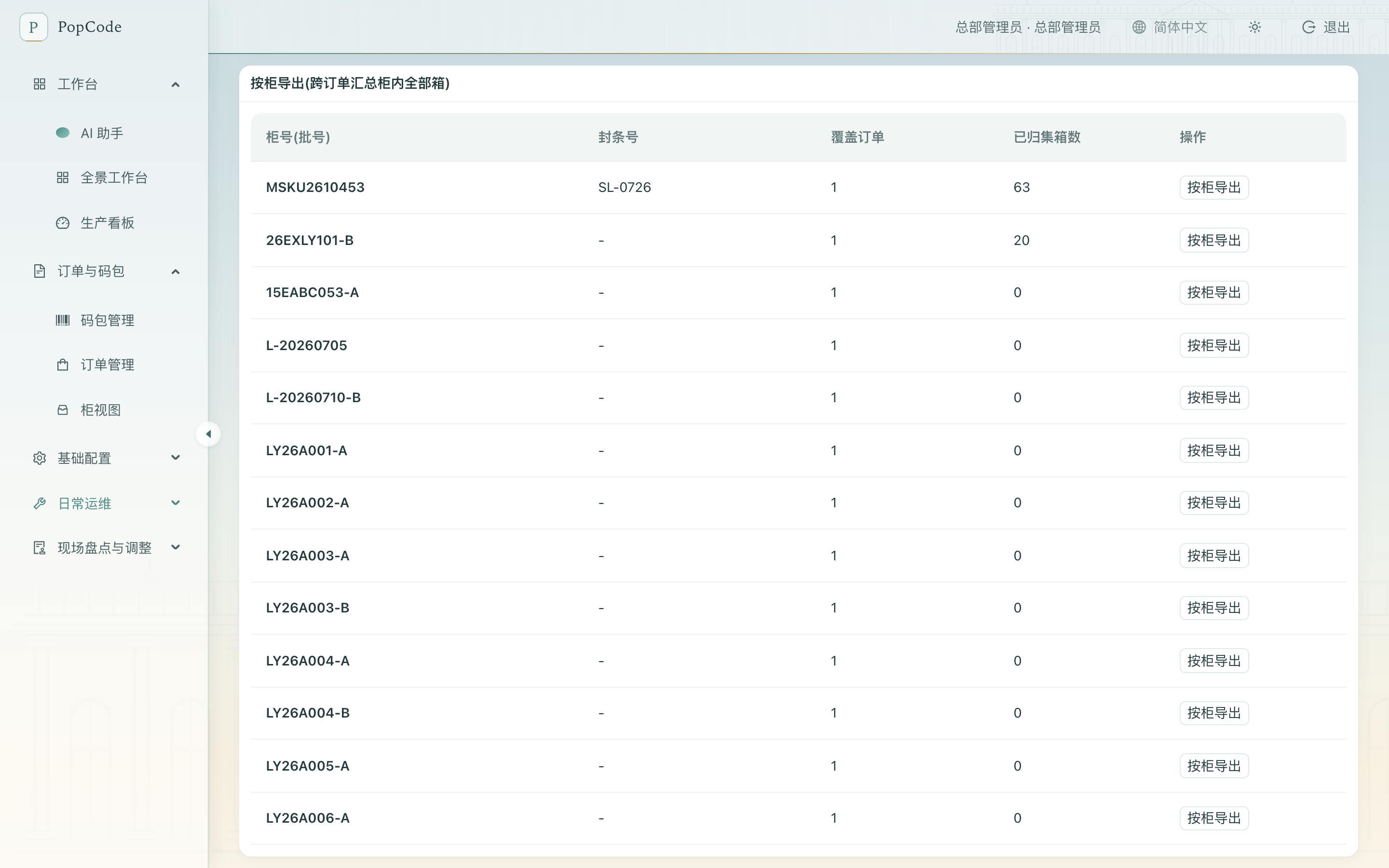The image size is (1389, 868).
Task: Expand the 现场盘点与调整 menu group chevron
Action: pyautogui.click(x=176, y=547)
